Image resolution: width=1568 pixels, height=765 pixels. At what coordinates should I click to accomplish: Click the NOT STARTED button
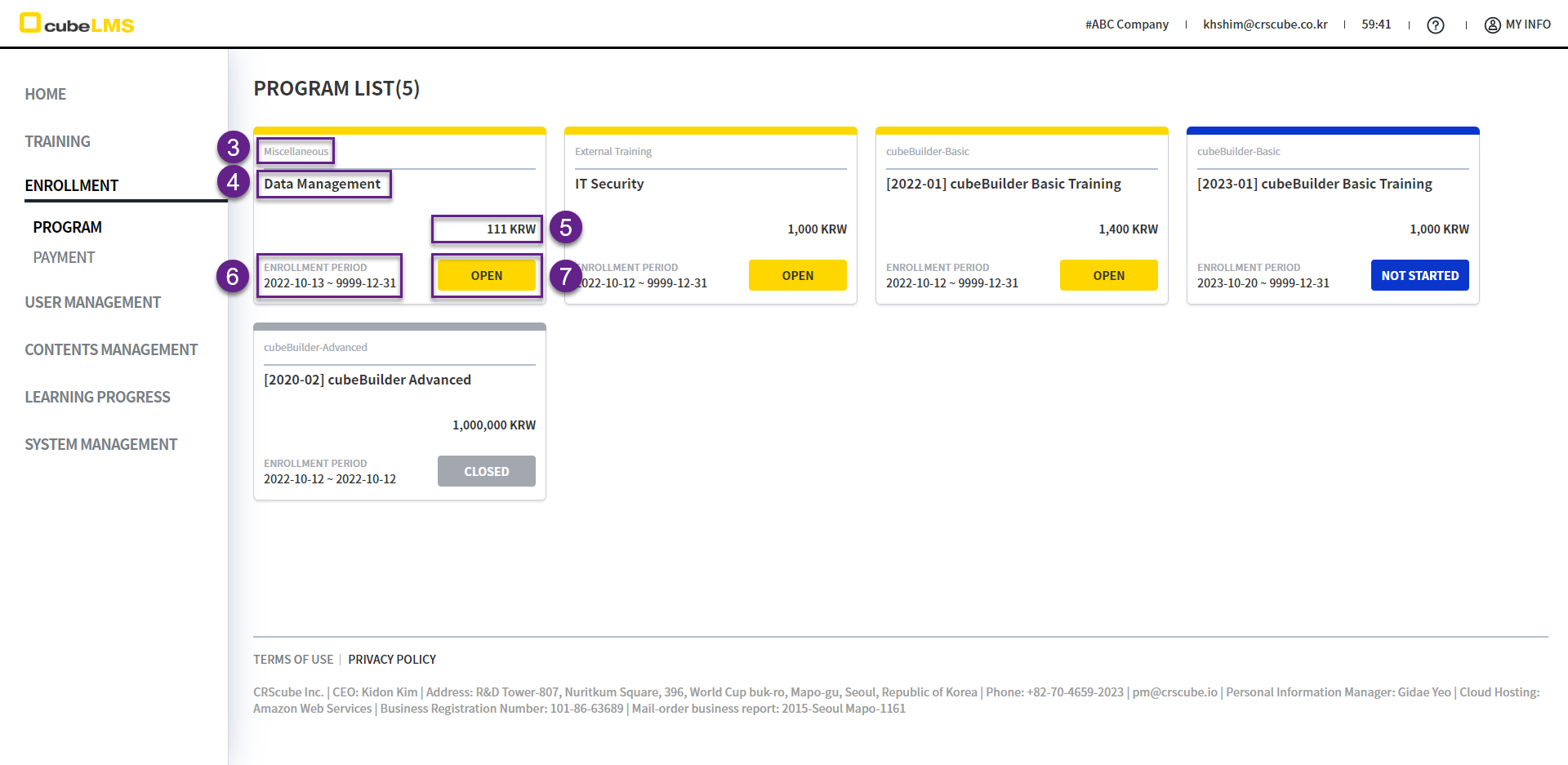pos(1419,275)
